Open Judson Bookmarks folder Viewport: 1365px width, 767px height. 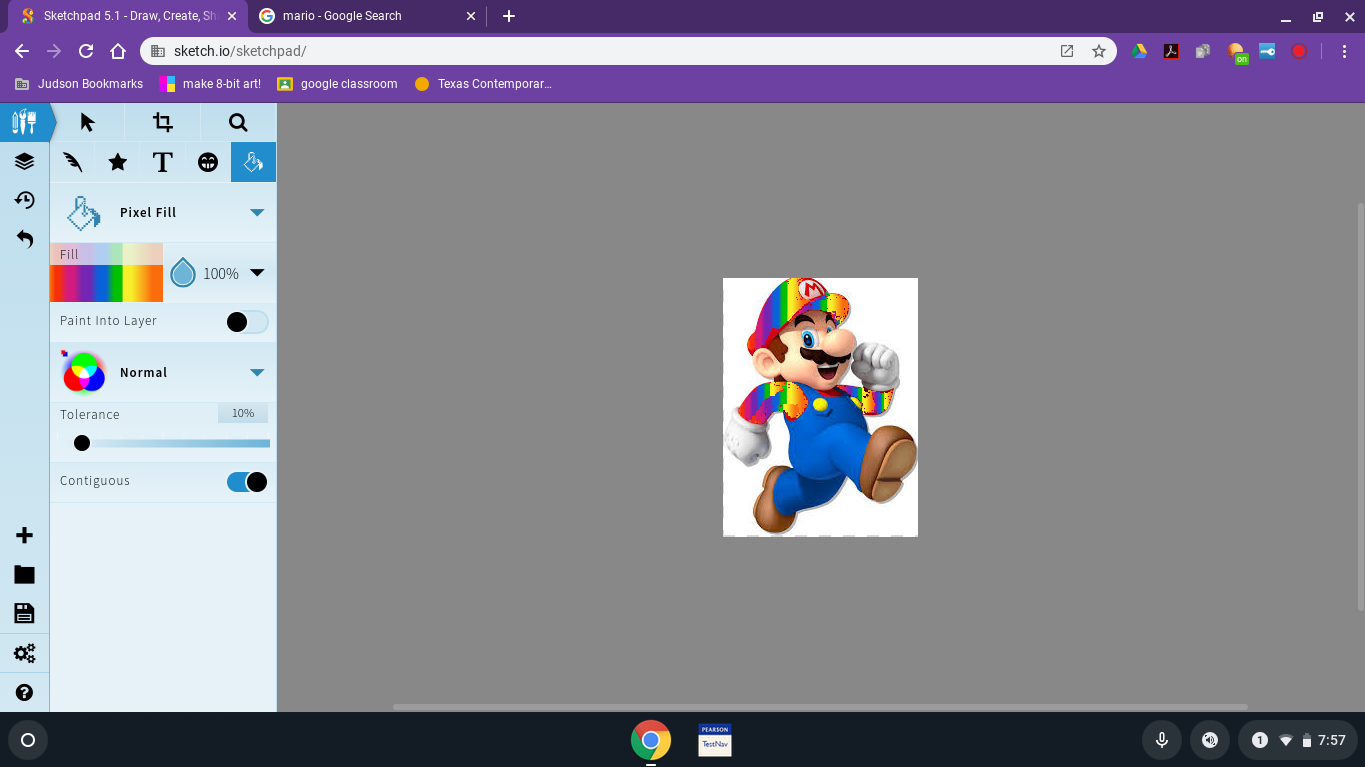point(79,84)
